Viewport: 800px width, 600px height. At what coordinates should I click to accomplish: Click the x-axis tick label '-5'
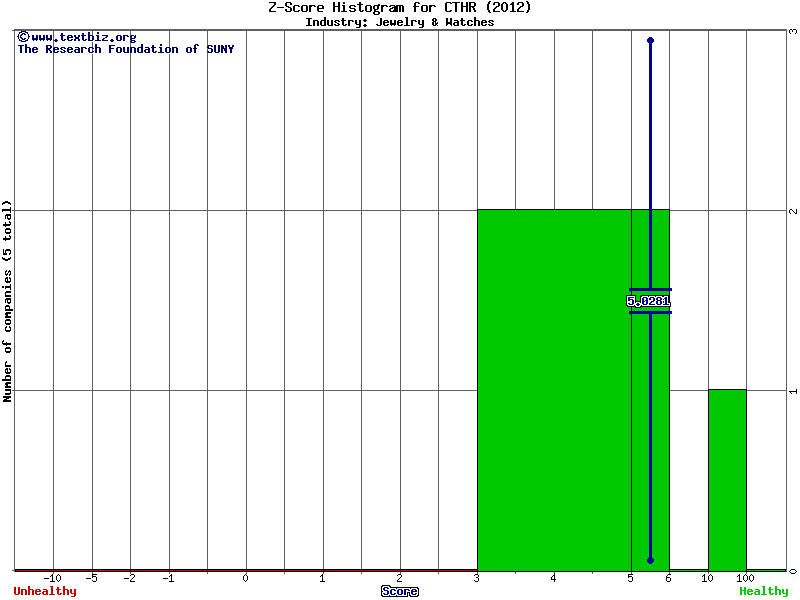[91, 578]
